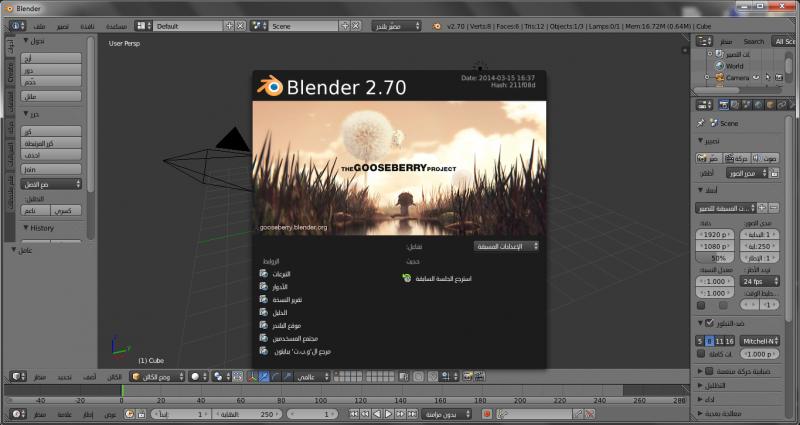Render an OpenGL animation of the viewport

(x=479, y=376)
